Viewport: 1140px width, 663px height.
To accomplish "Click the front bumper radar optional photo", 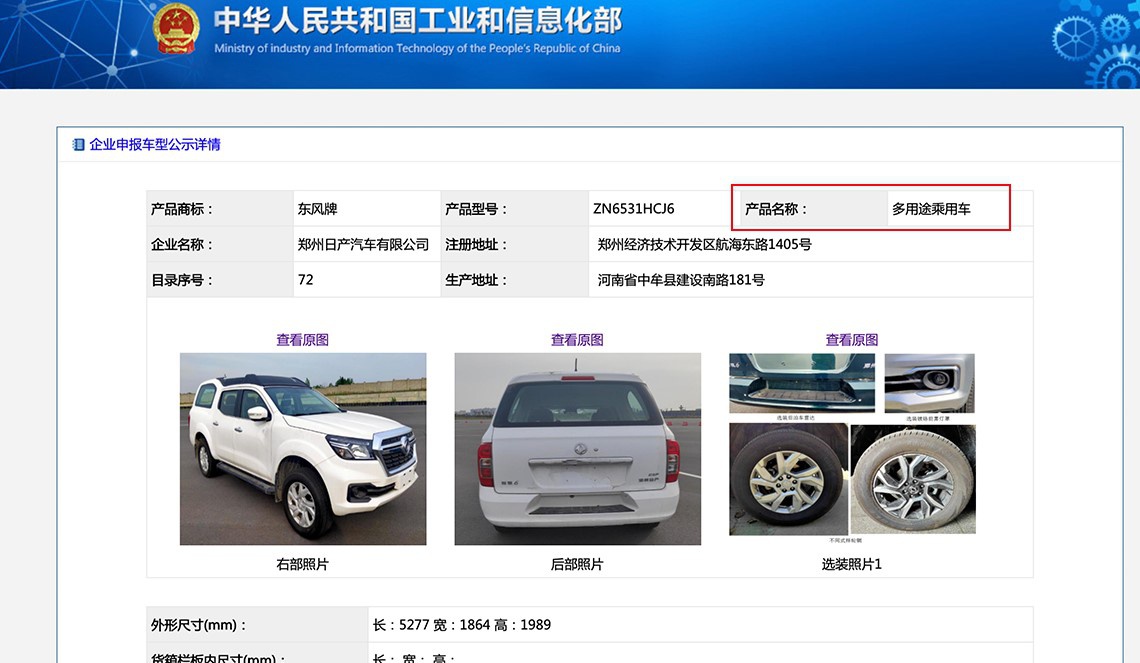I will [802, 383].
